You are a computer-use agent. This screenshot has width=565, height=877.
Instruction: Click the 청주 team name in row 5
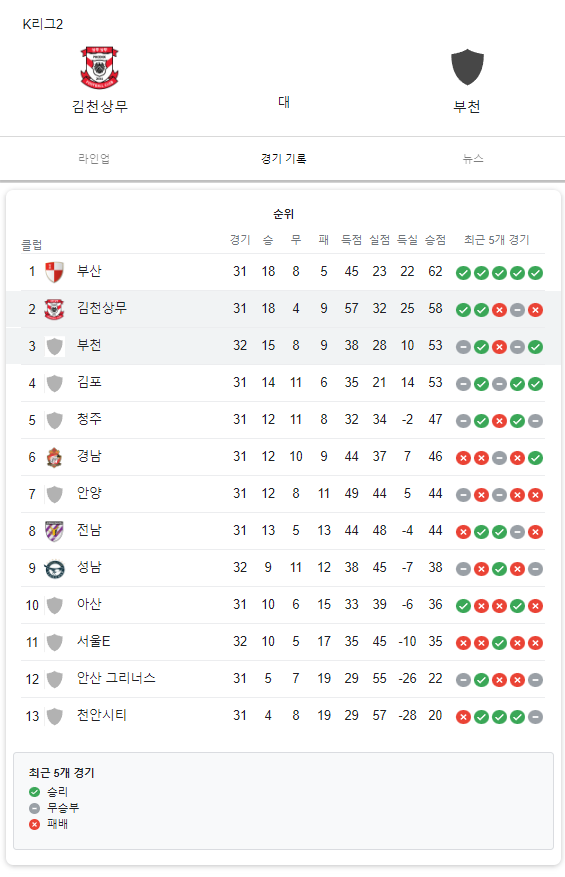[x=89, y=419]
